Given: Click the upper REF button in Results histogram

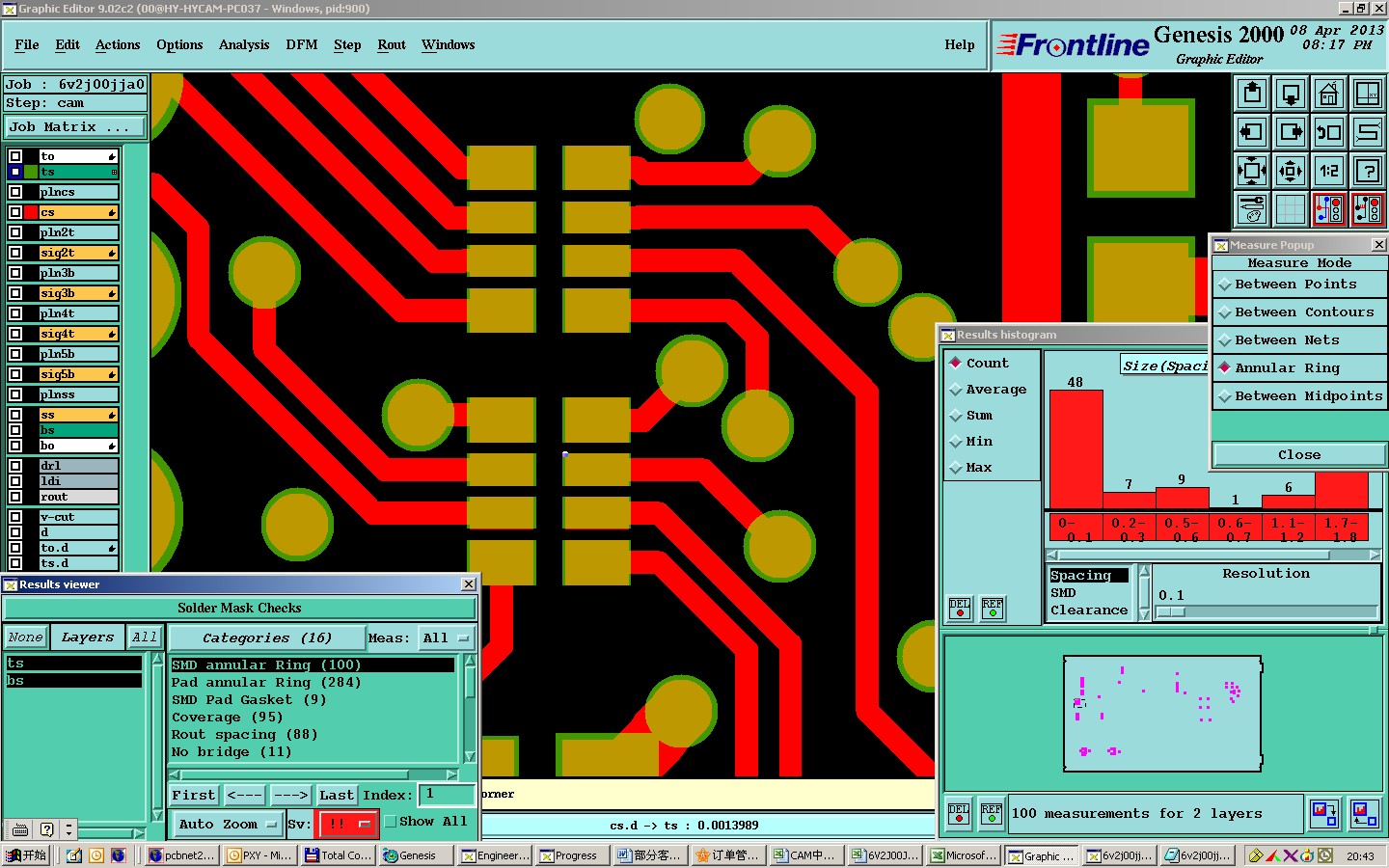Looking at the screenshot, I should click(993, 608).
